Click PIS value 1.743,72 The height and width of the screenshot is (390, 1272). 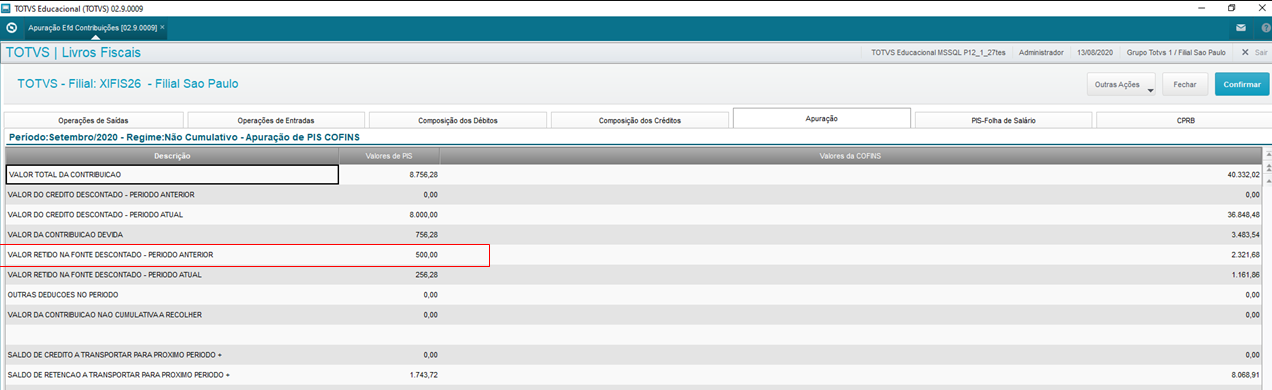[423, 375]
